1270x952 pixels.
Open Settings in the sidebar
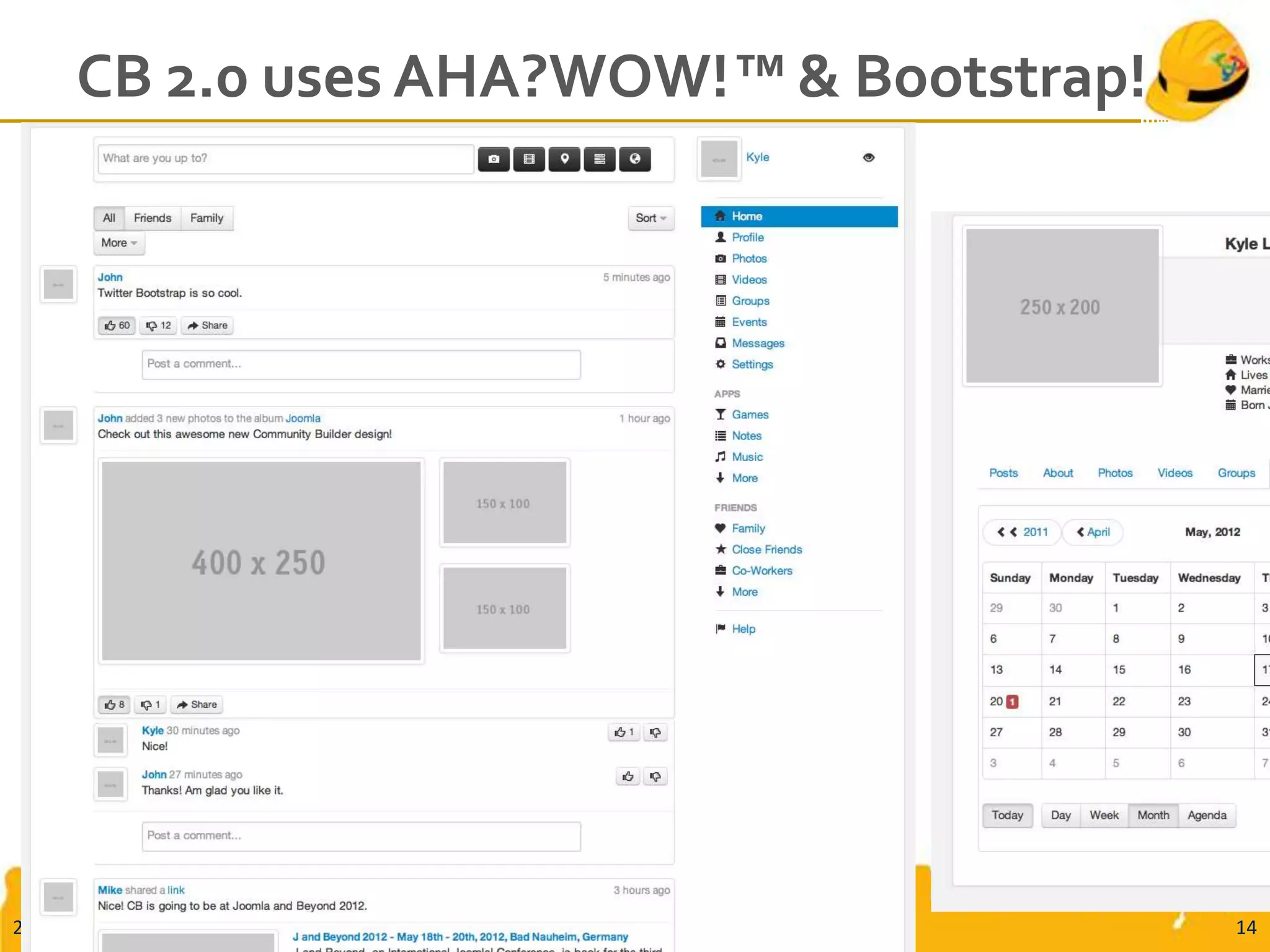(752, 364)
